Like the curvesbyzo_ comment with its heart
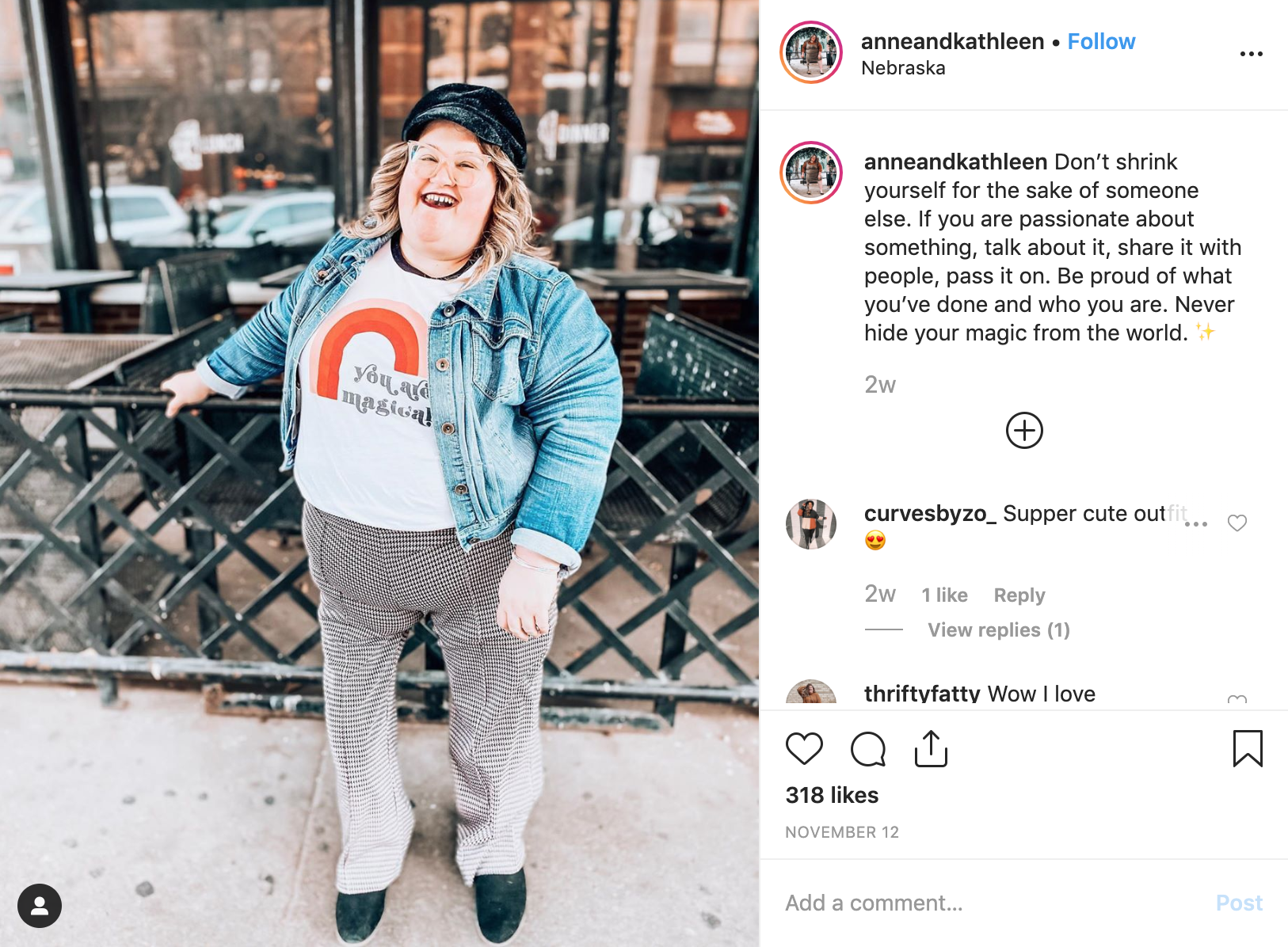The width and height of the screenshot is (1288, 947). click(1237, 523)
